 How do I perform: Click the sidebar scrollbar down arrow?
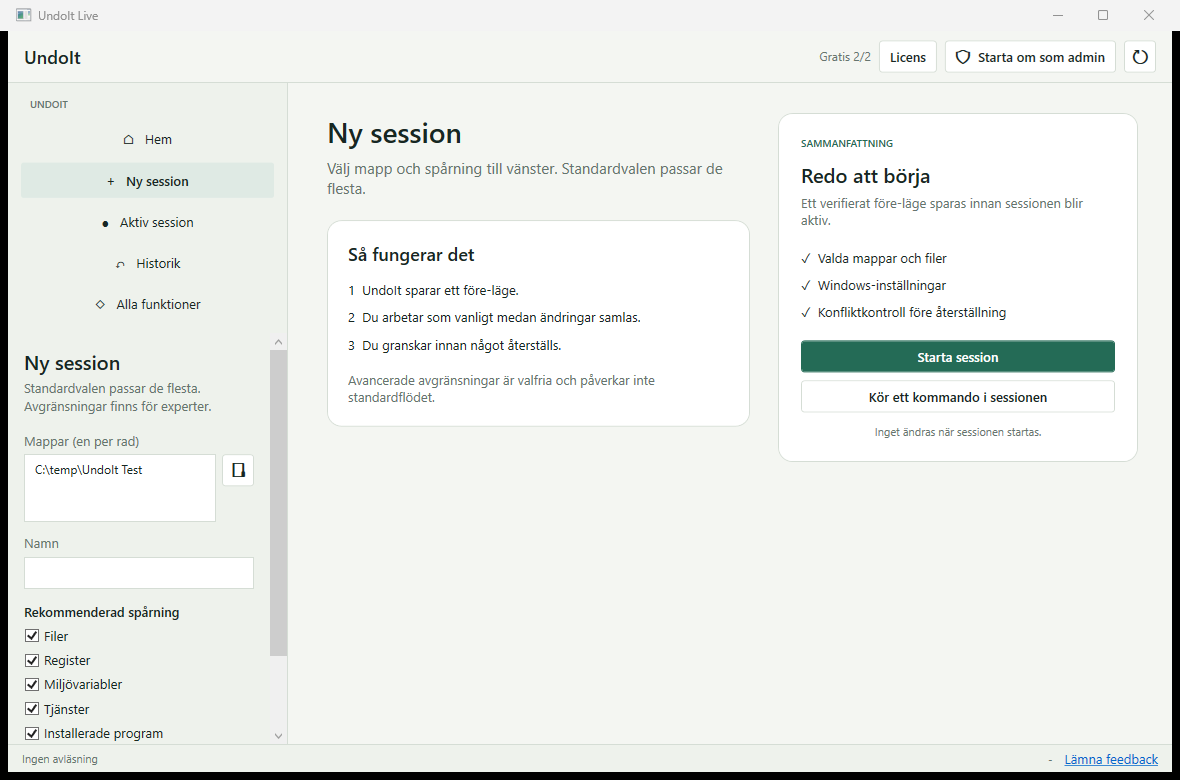[x=278, y=736]
